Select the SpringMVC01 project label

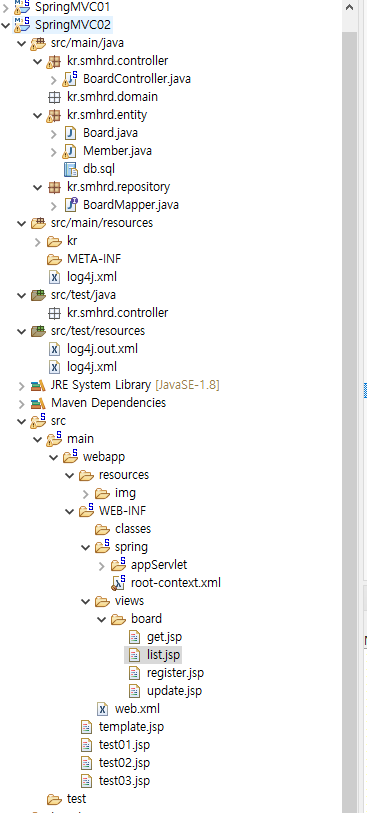(x=72, y=7)
